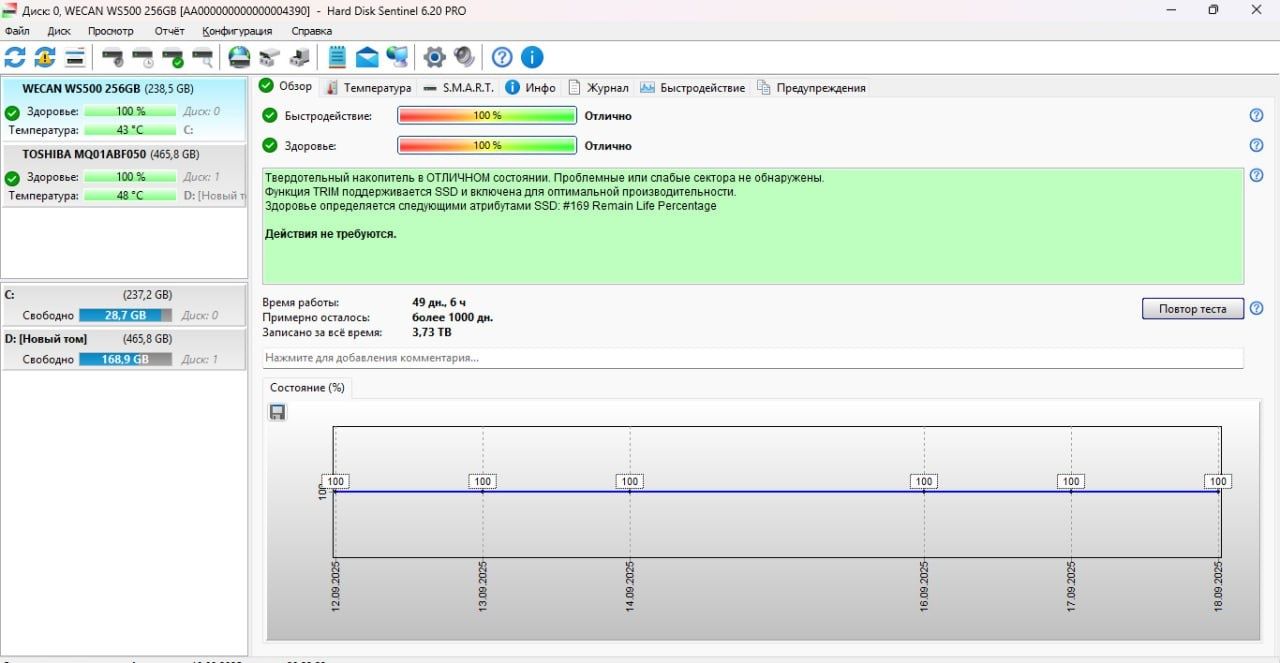Open the Конфигурация menu
1280x663 pixels.
coord(237,31)
